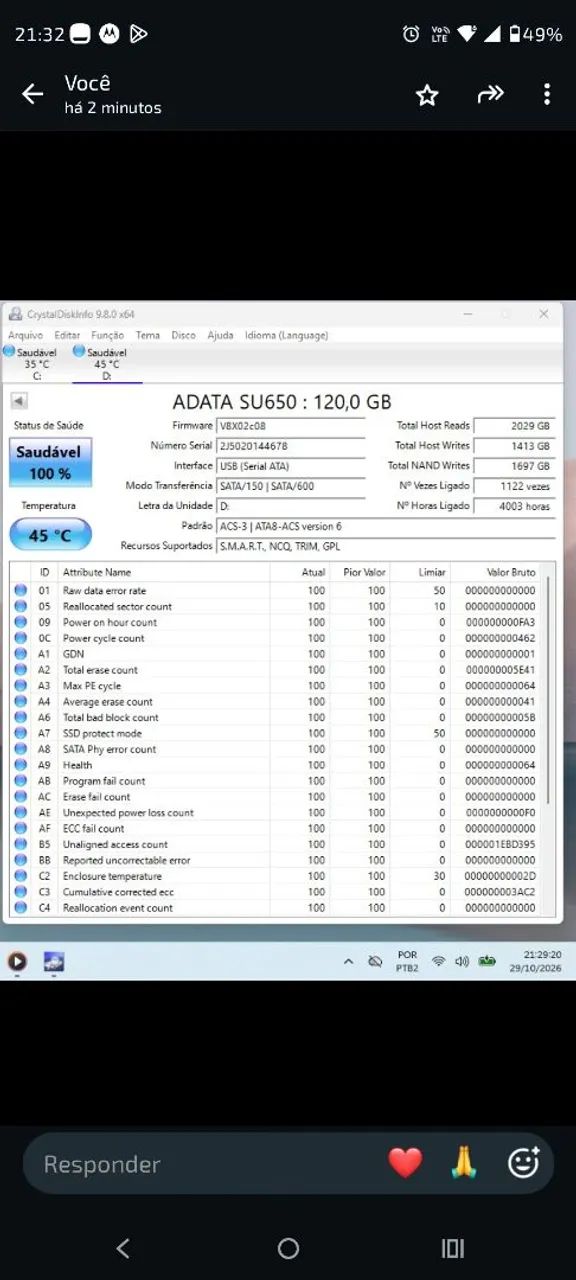The width and height of the screenshot is (576, 1280).
Task: Expand the system tray hidden icons chevron
Action: (348, 962)
